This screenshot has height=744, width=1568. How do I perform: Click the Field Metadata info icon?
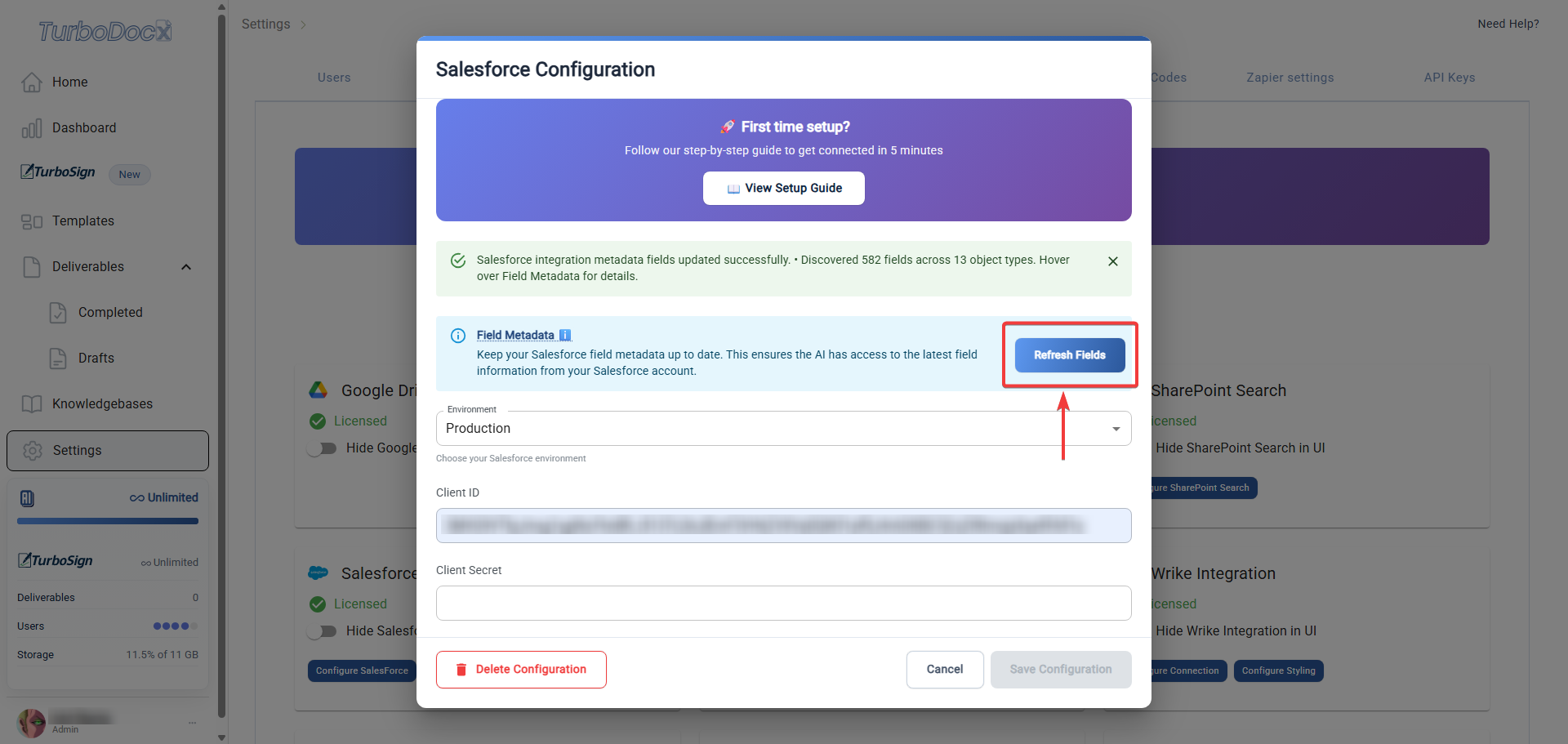coord(565,335)
